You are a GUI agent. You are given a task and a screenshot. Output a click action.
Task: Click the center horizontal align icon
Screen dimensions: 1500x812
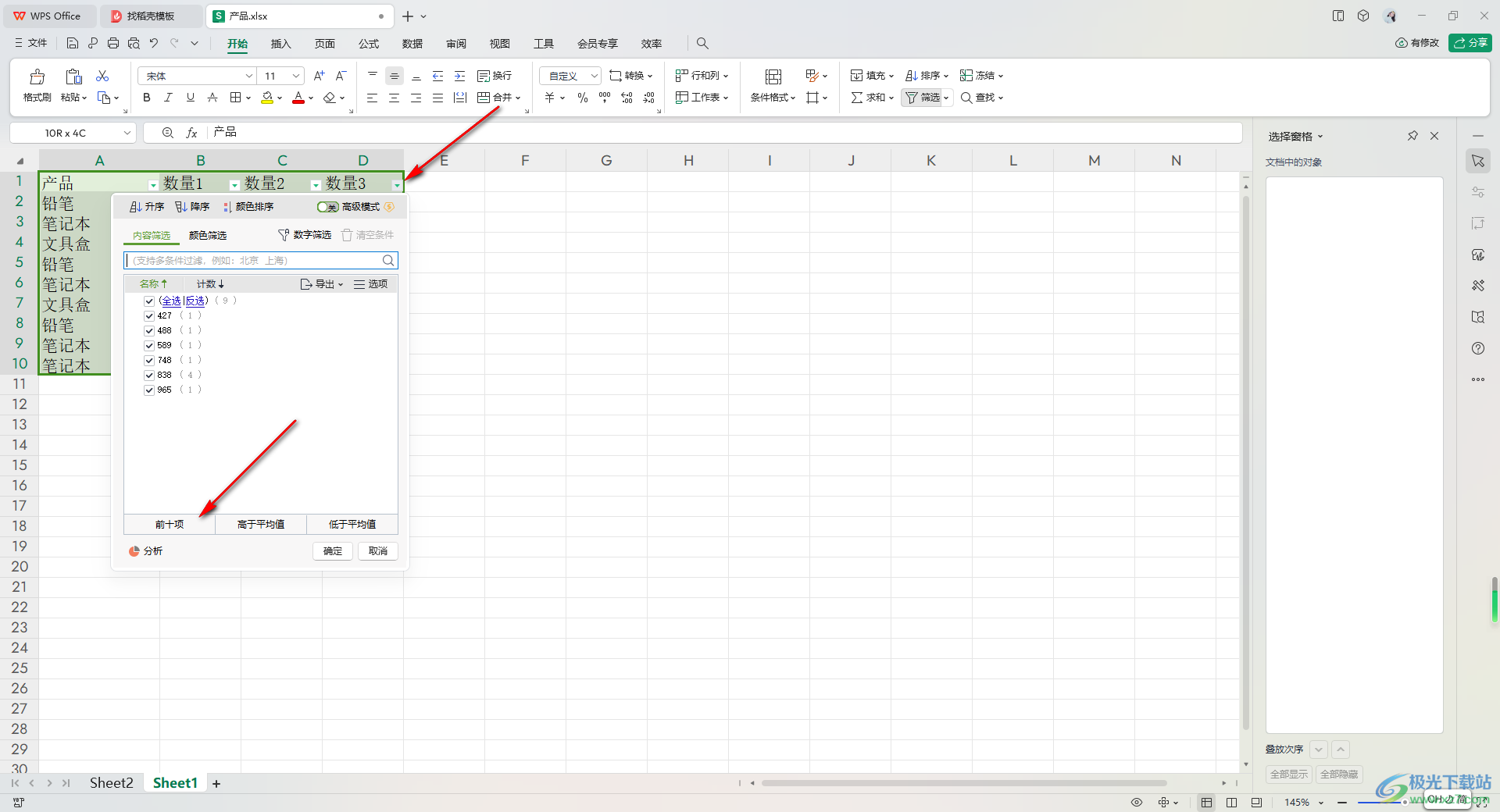394,98
